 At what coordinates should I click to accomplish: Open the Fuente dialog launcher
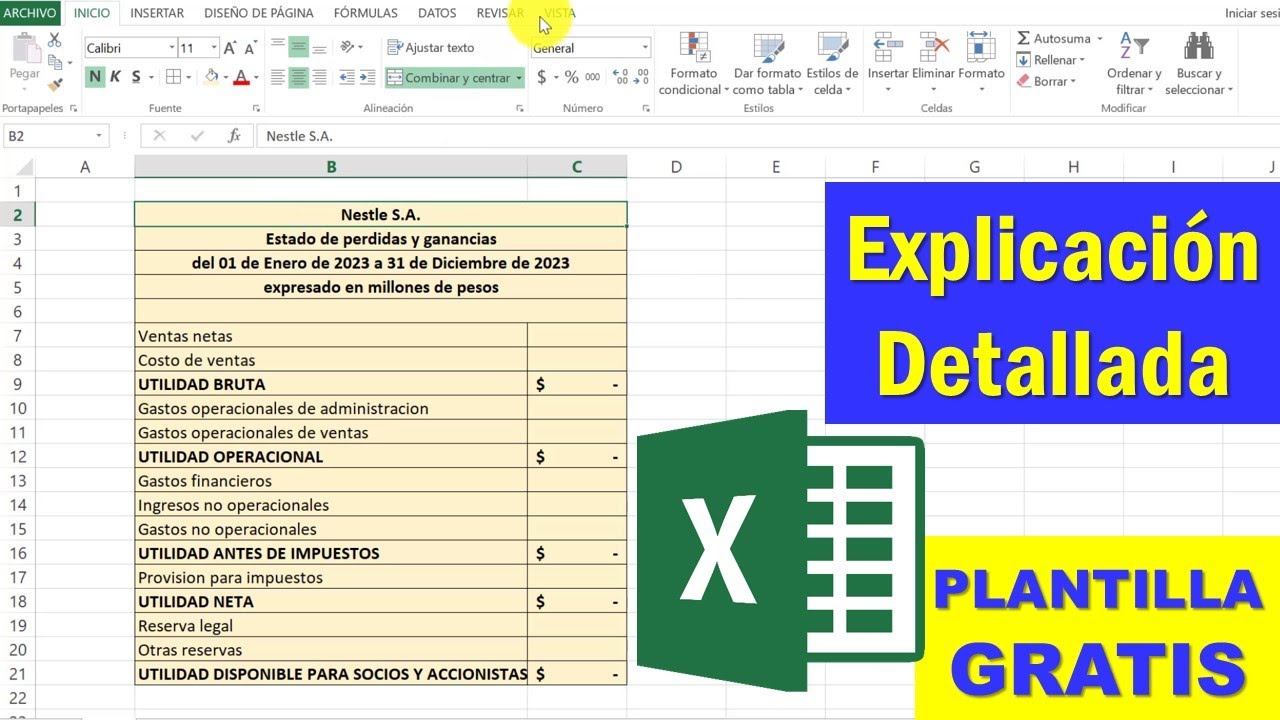point(256,108)
